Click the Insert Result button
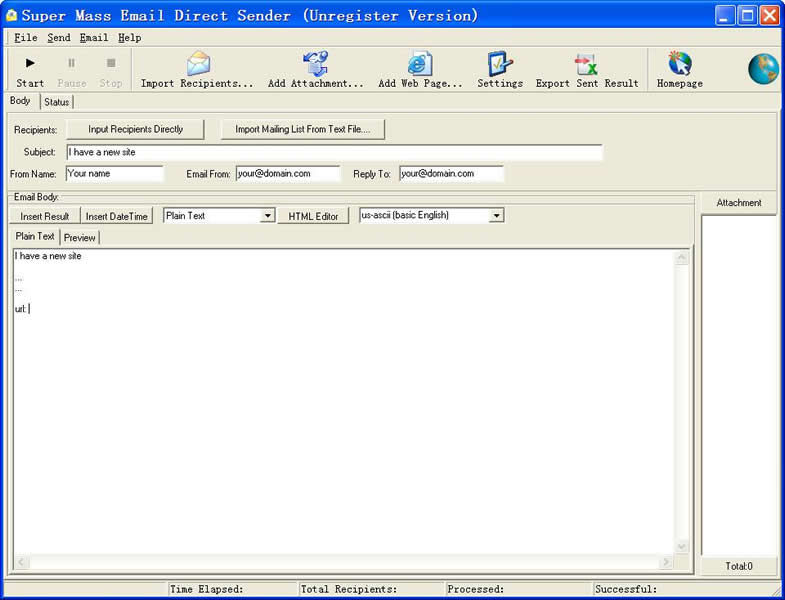 pyautogui.click(x=45, y=216)
